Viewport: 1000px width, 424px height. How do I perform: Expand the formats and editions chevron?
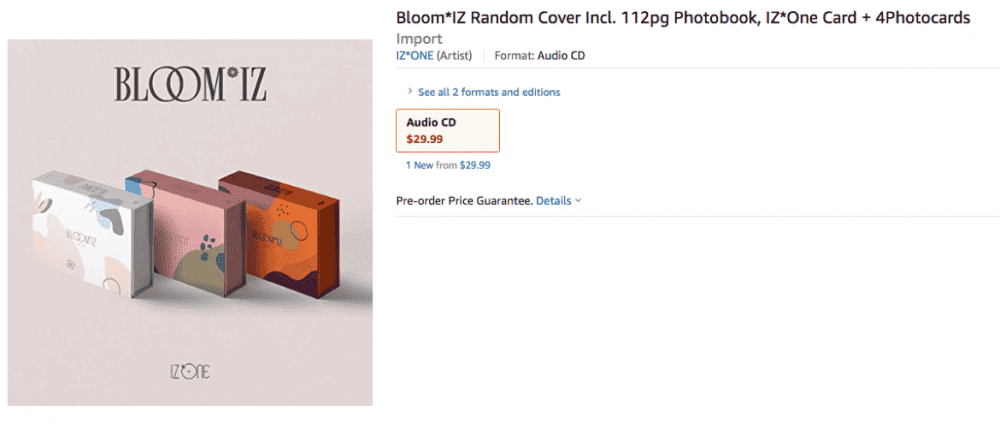point(410,92)
